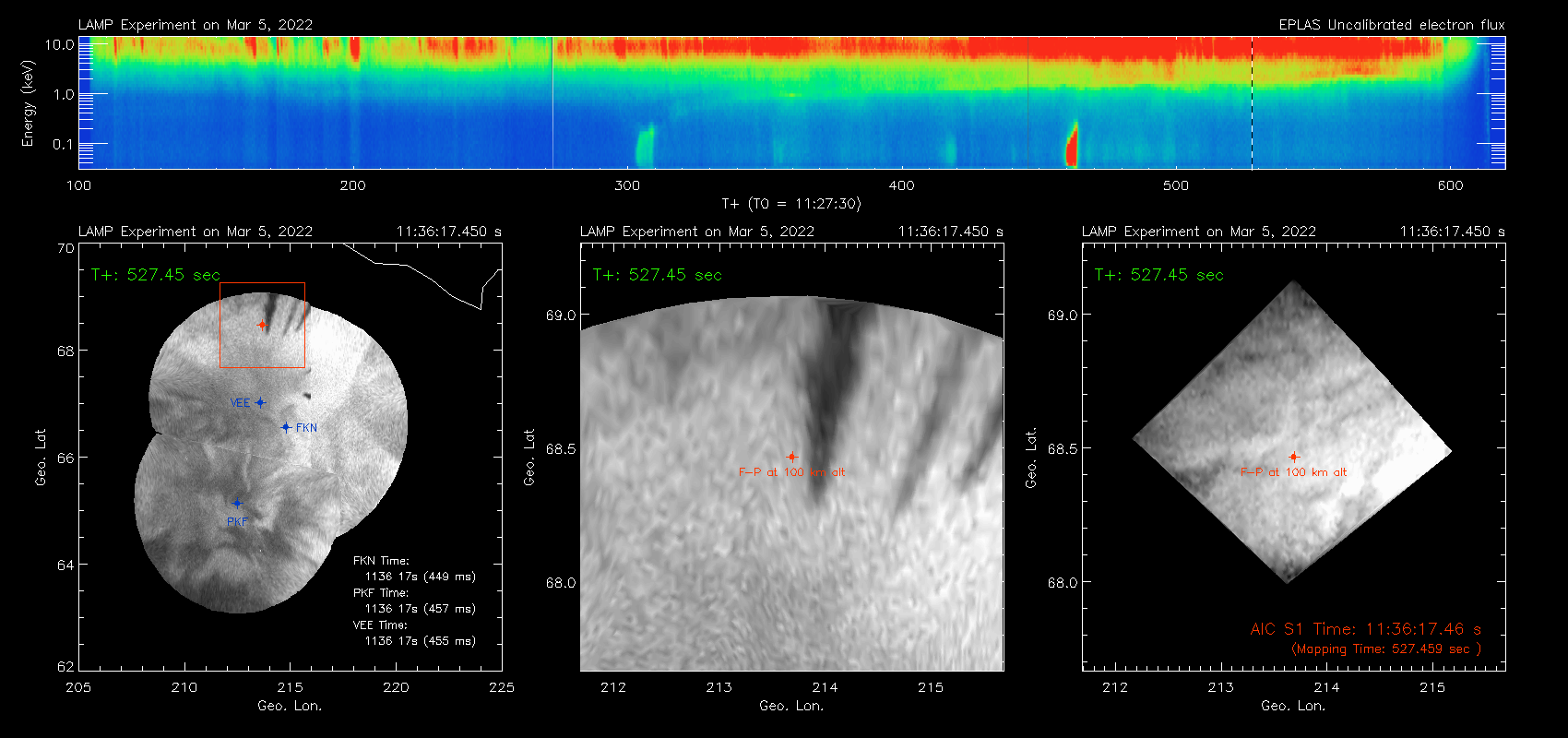
Task: Click the 'FKN' station text label on map
Action: pos(306,428)
